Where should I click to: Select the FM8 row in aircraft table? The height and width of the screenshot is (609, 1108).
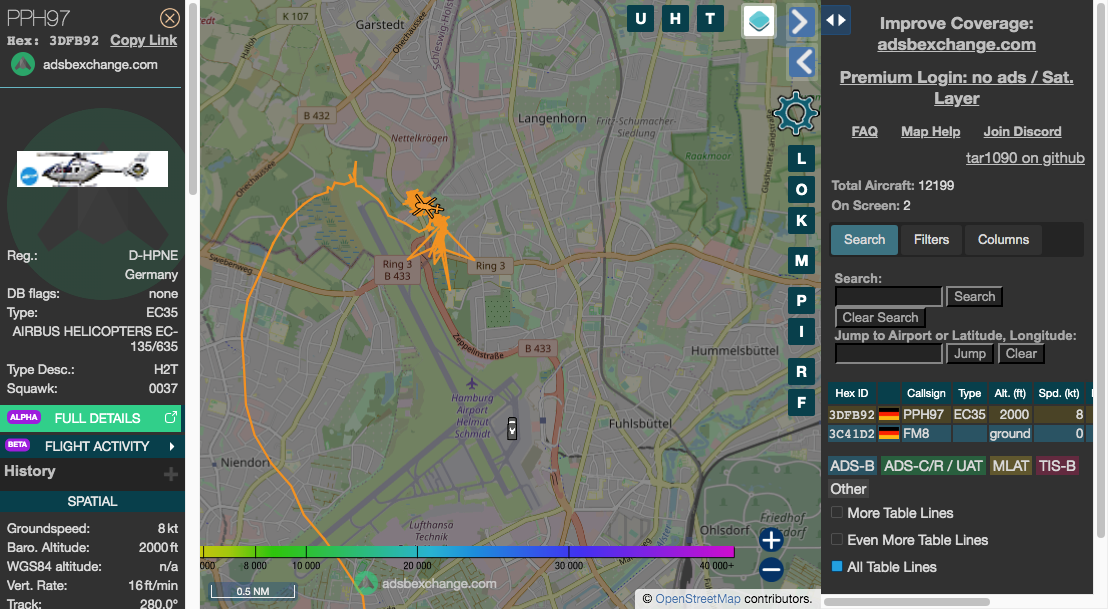pyautogui.click(x=959, y=433)
